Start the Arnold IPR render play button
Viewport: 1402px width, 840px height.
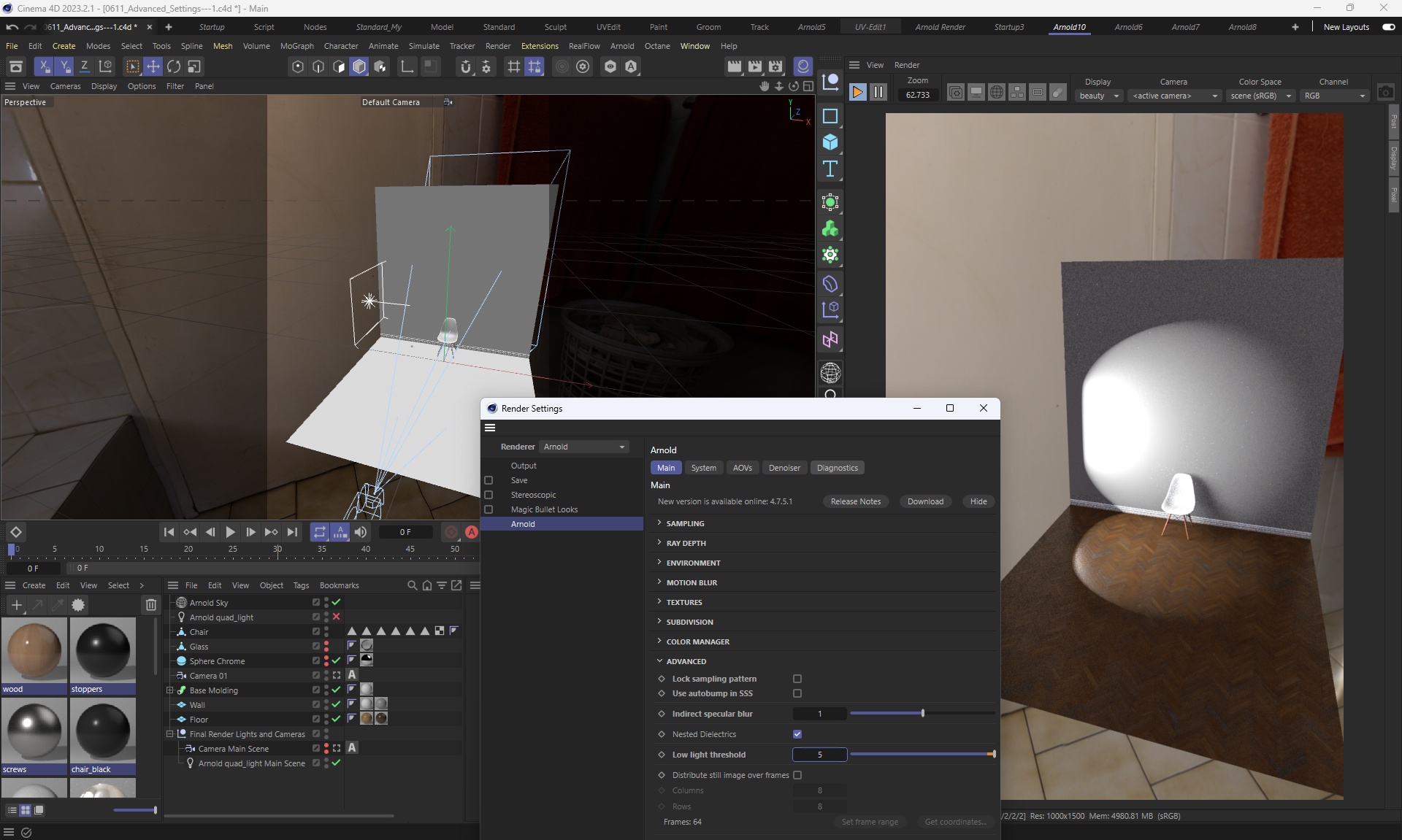[857, 92]
